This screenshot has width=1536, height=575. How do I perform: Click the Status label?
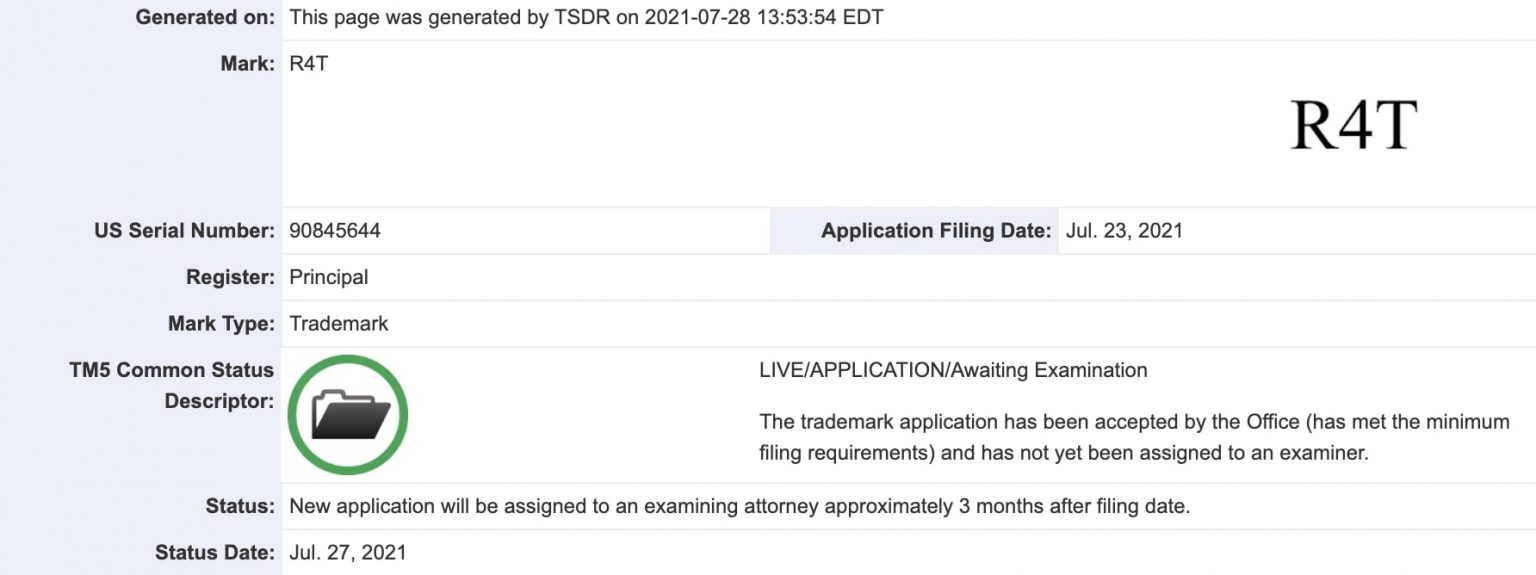(x=238, y=506)
